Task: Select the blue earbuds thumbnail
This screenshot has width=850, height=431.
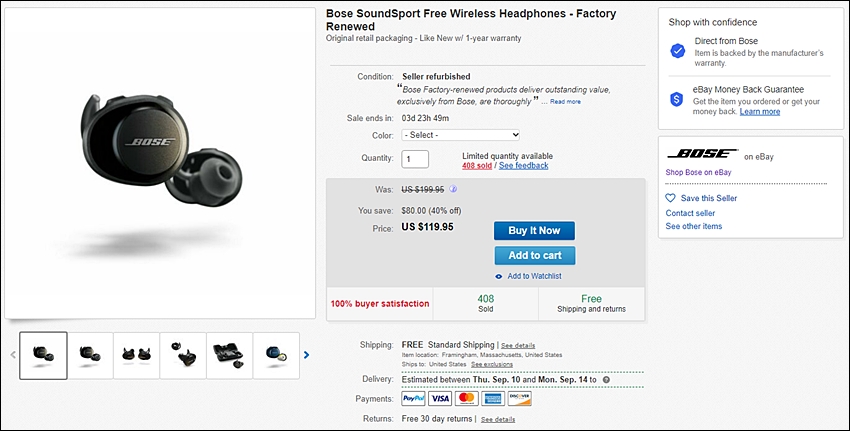Action: click(x=276, y=356)
